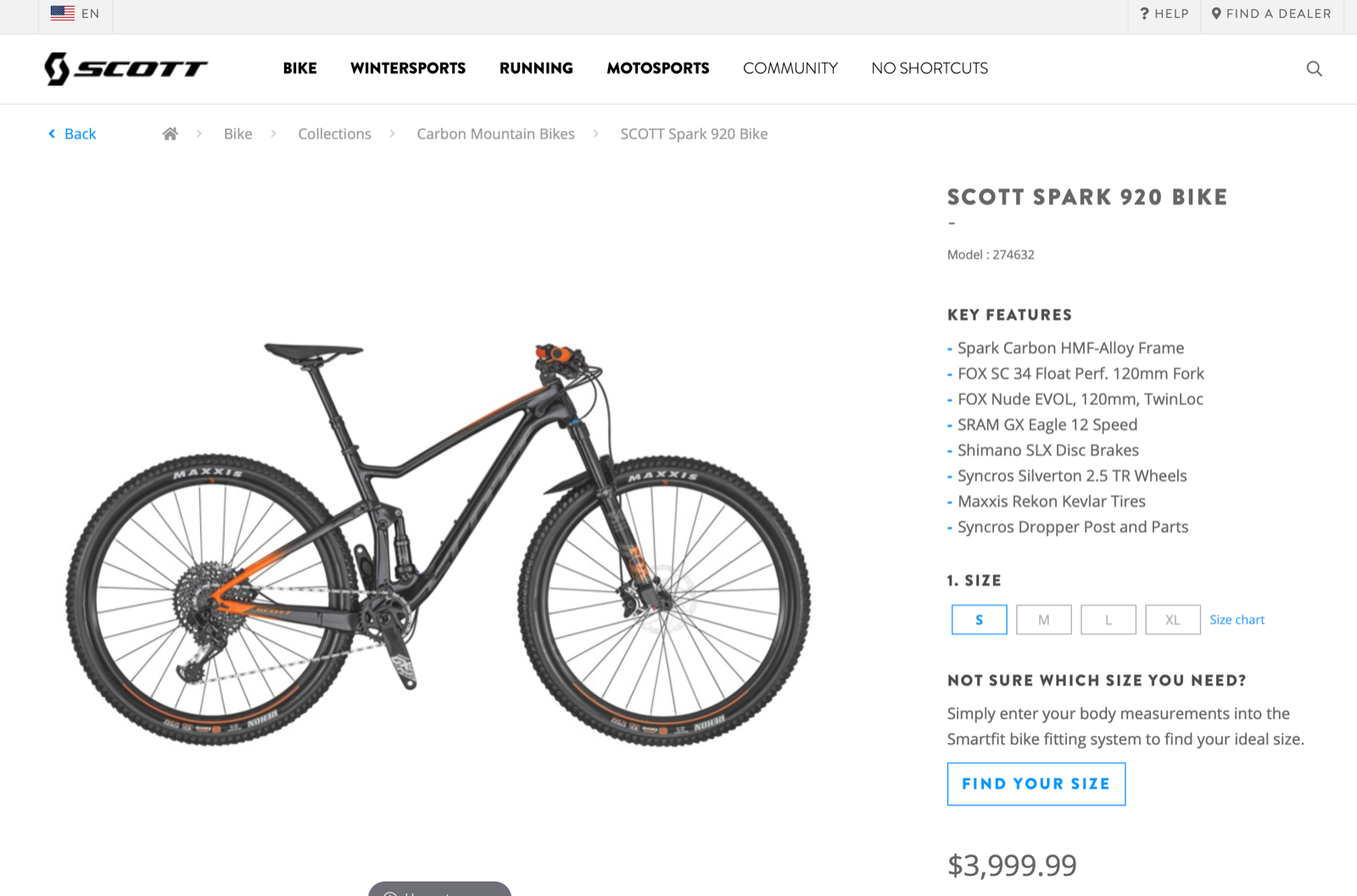This screenshot has height=896, width=1357.
Task: Open the Bike menu
Action: [x=300, y=68]
